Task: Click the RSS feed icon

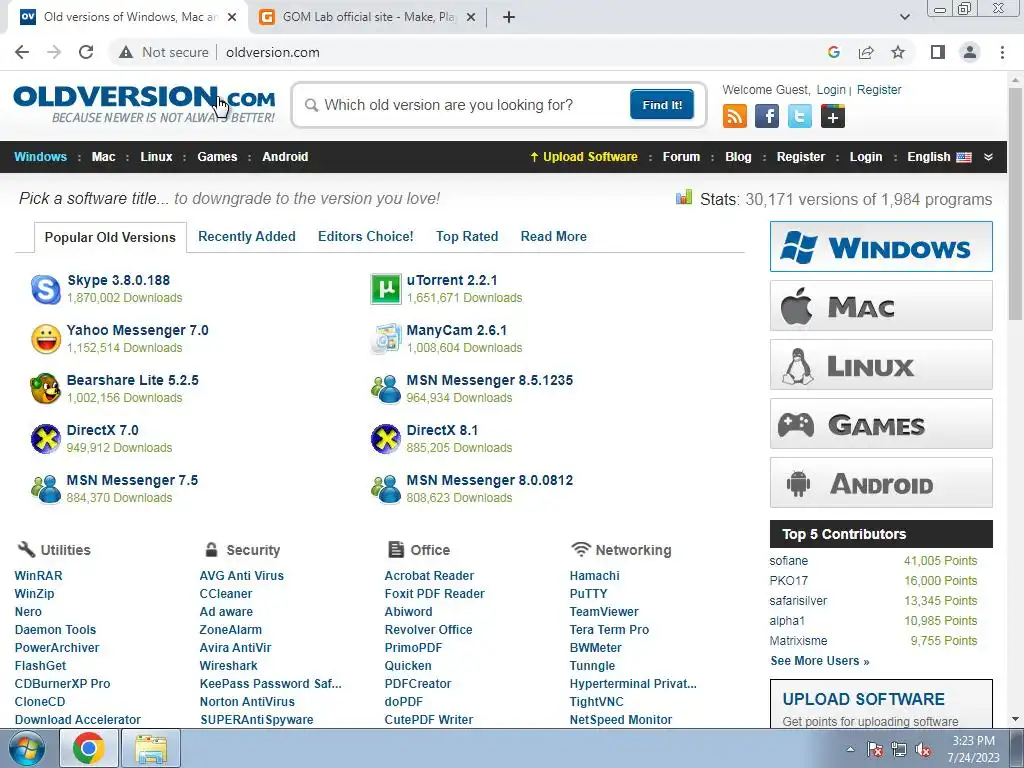Action: [x=735, y=116]
